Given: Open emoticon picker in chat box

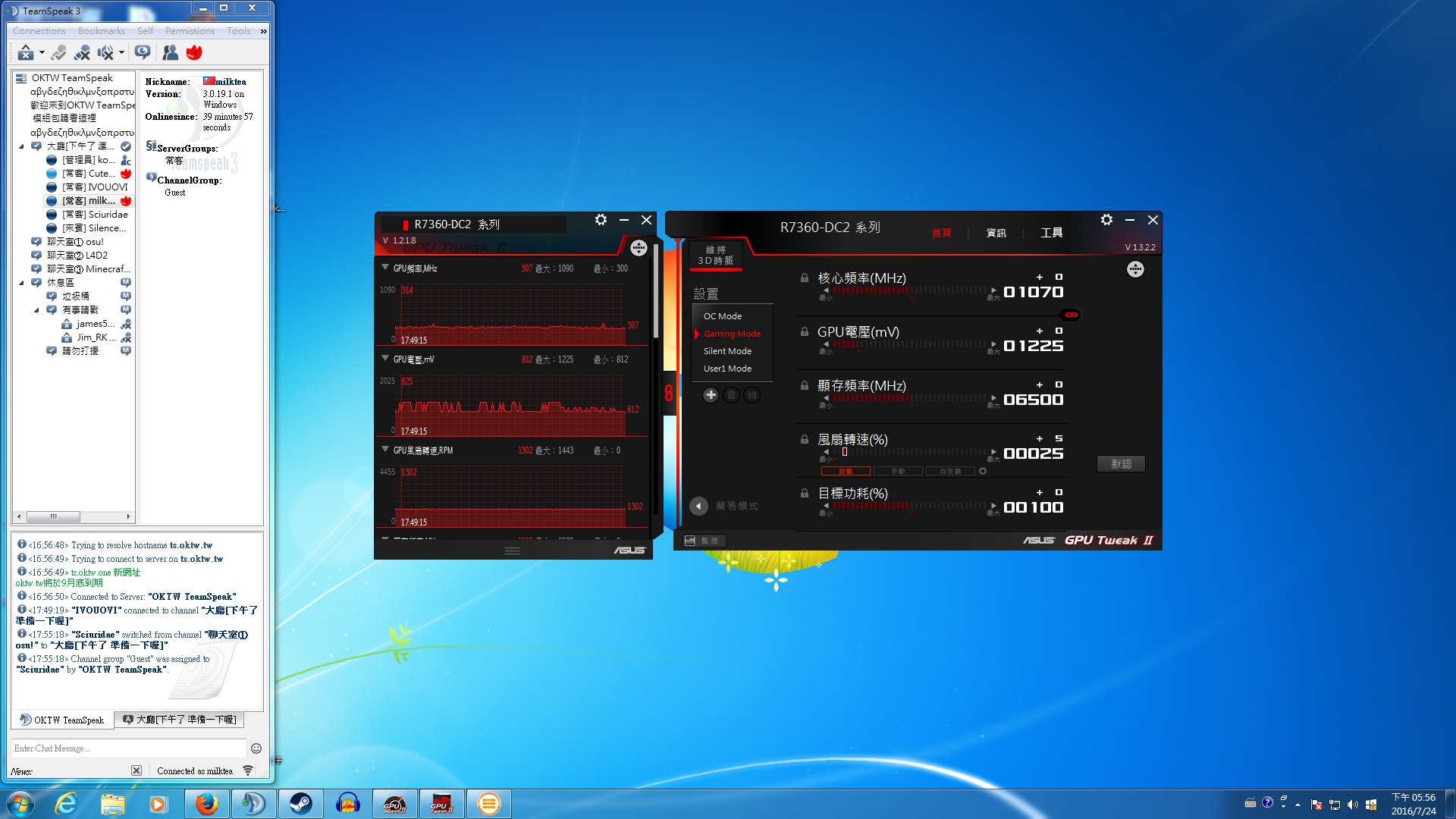Looking at the screenshot, I should pyautogui.click(x=256, y=748).
